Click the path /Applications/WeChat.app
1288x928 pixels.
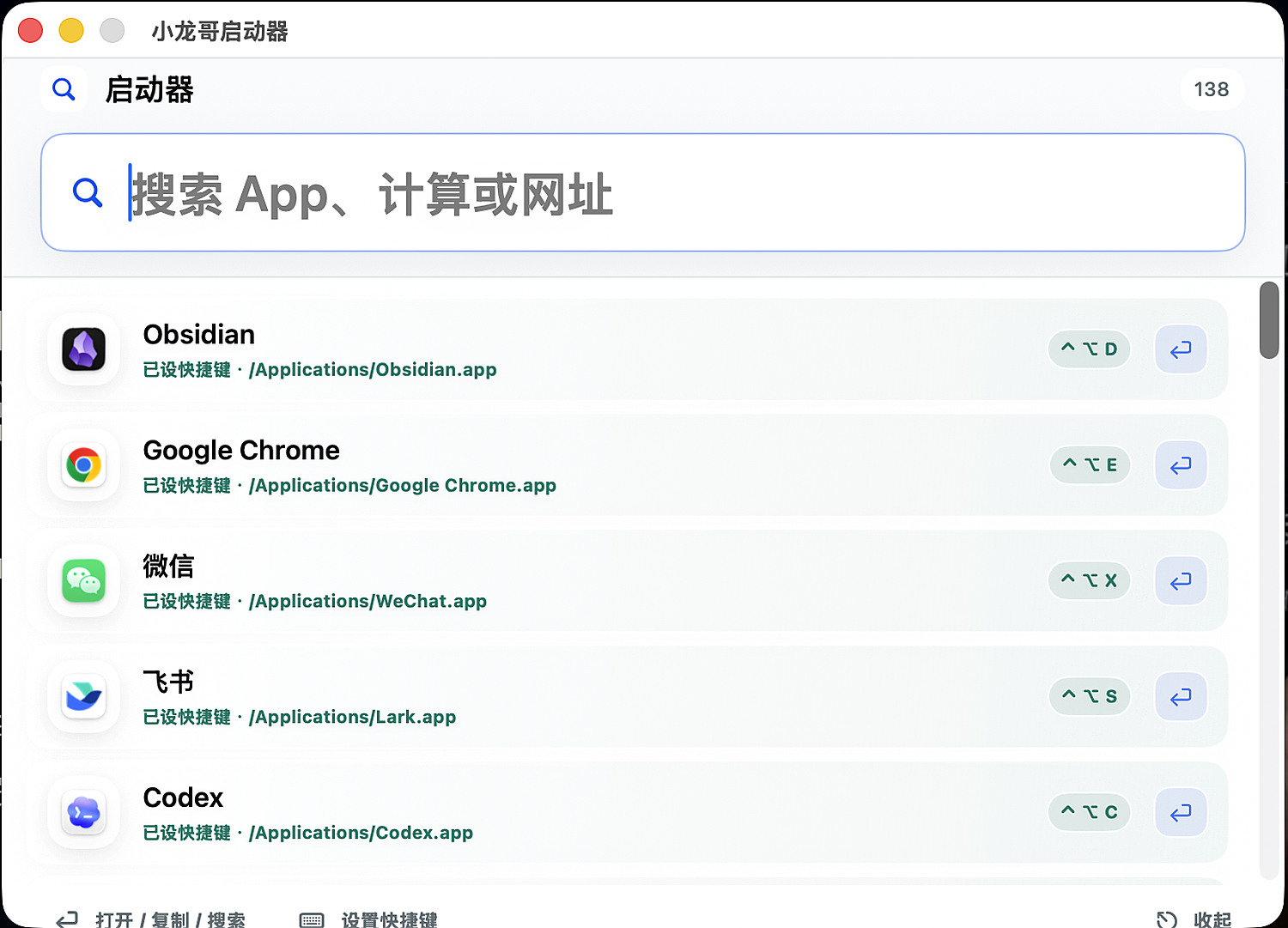pyautogui.click(x=368, y=602)
